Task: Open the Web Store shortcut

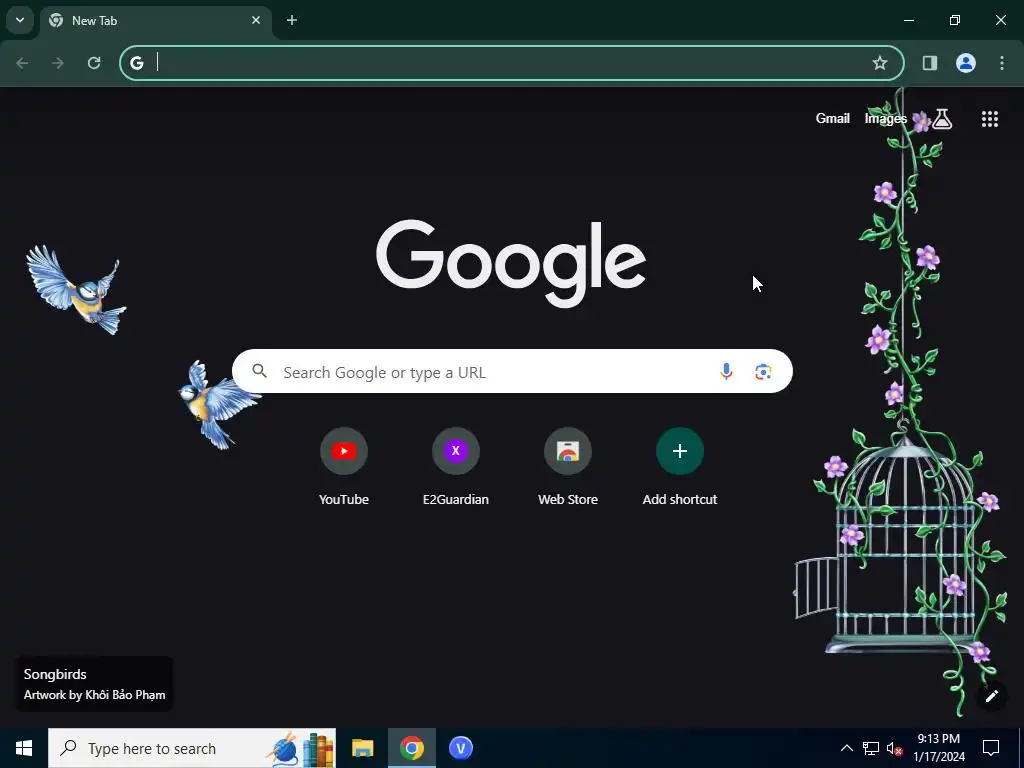Action: pyautogui.click(x=568, y=468)
